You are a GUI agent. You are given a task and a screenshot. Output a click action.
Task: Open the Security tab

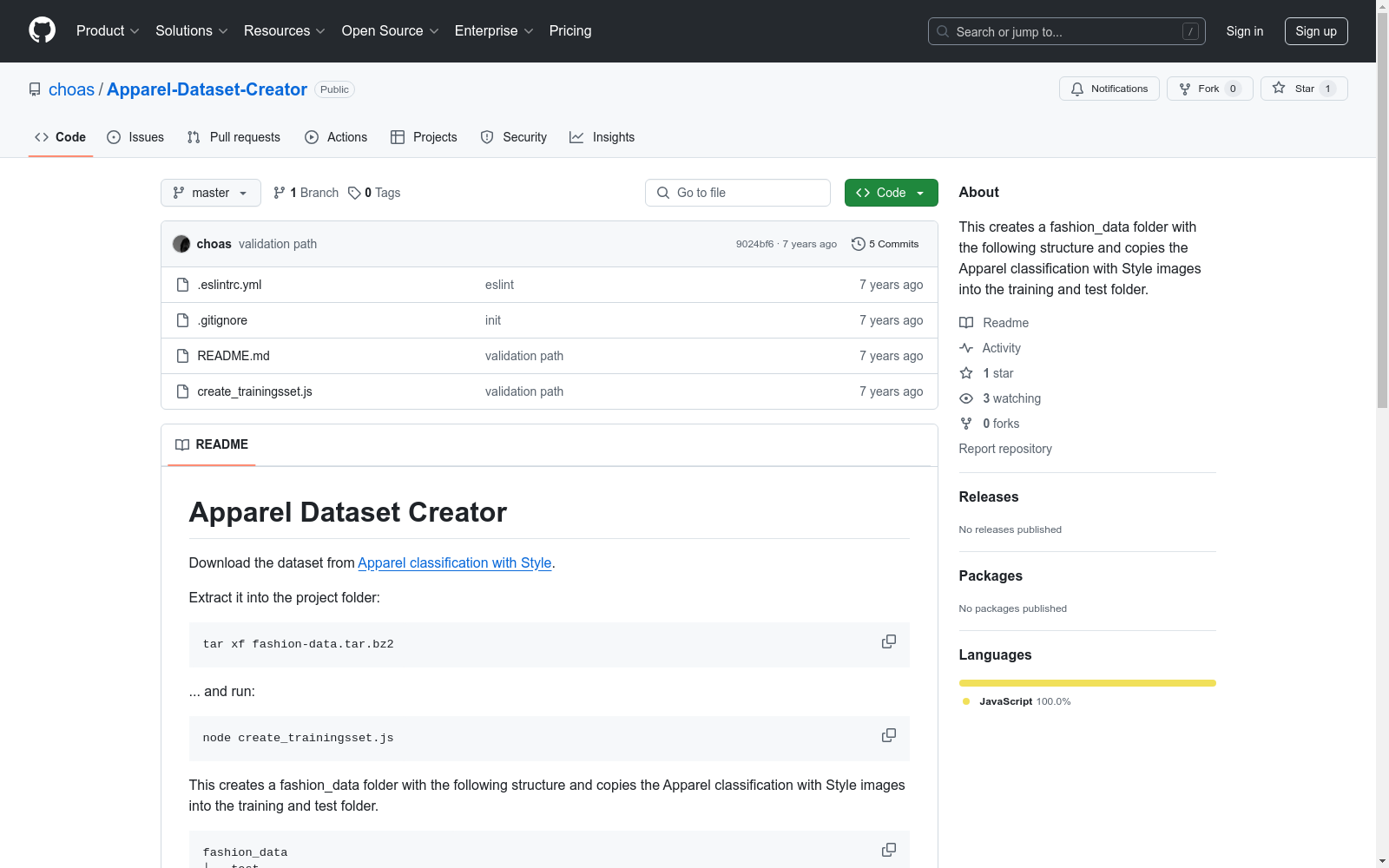click(514, 137)
